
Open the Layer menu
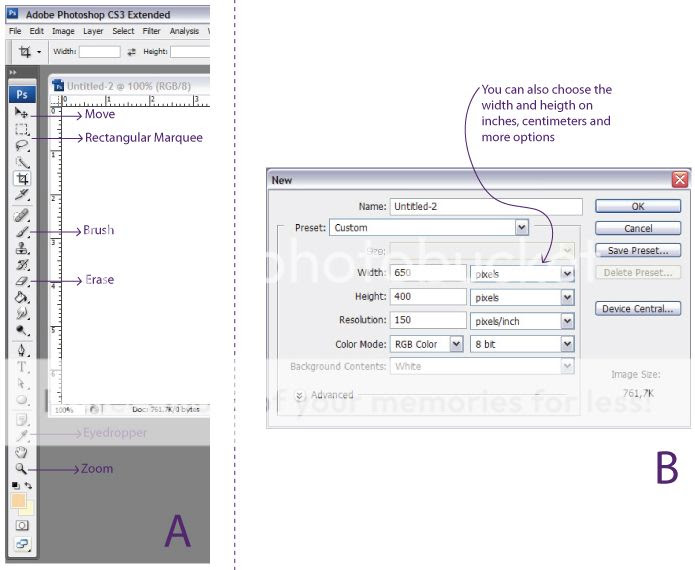pyautogui.click(x=93, y=31)
